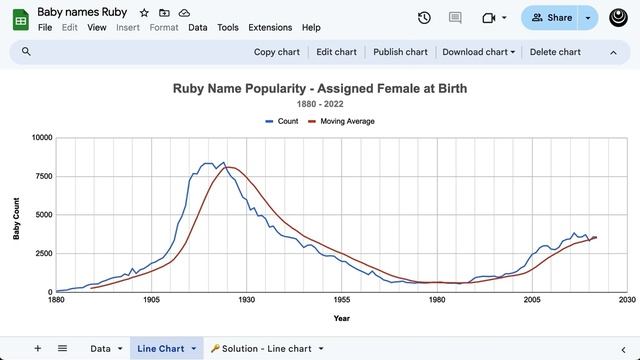640x360 pixels.
Task: Open the File menu
Action: point(45,27)
